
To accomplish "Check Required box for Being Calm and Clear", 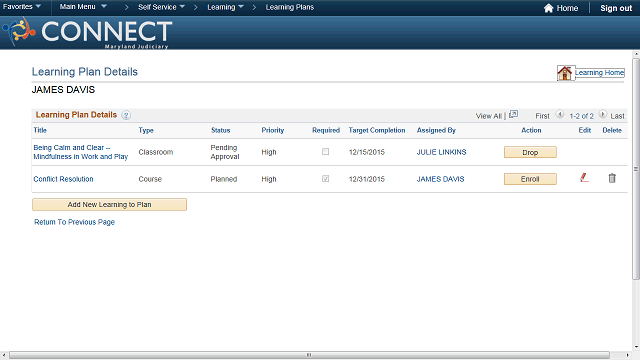I will (325, 152).
